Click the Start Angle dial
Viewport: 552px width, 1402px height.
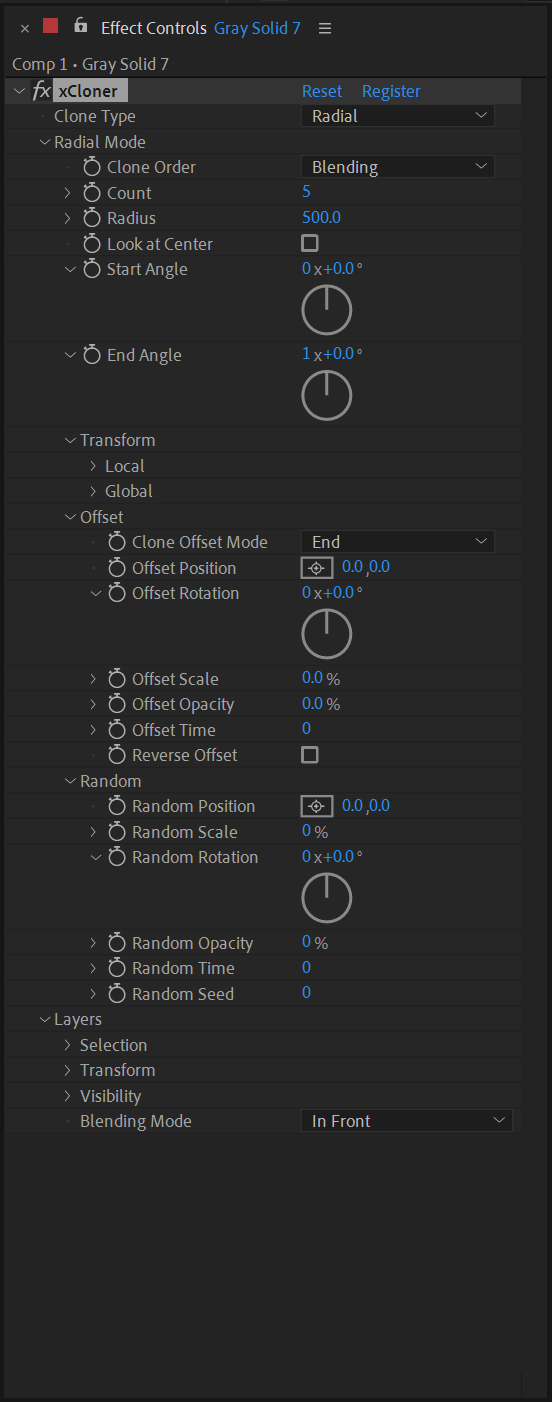(327, 310)
